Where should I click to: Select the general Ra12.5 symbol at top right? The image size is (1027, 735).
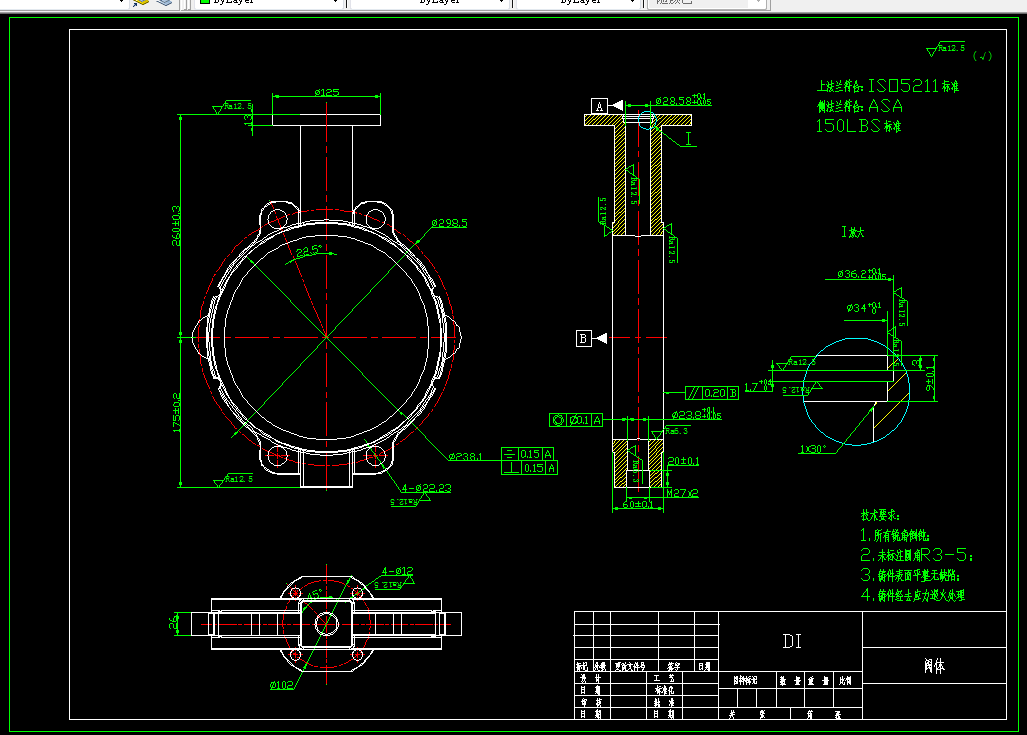click(x=946, y=50)
